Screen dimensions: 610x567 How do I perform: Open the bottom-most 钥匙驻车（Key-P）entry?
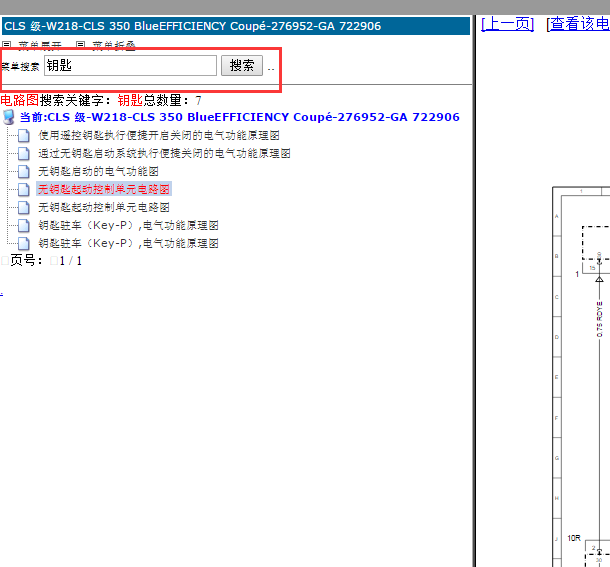(x=128, y=243)
